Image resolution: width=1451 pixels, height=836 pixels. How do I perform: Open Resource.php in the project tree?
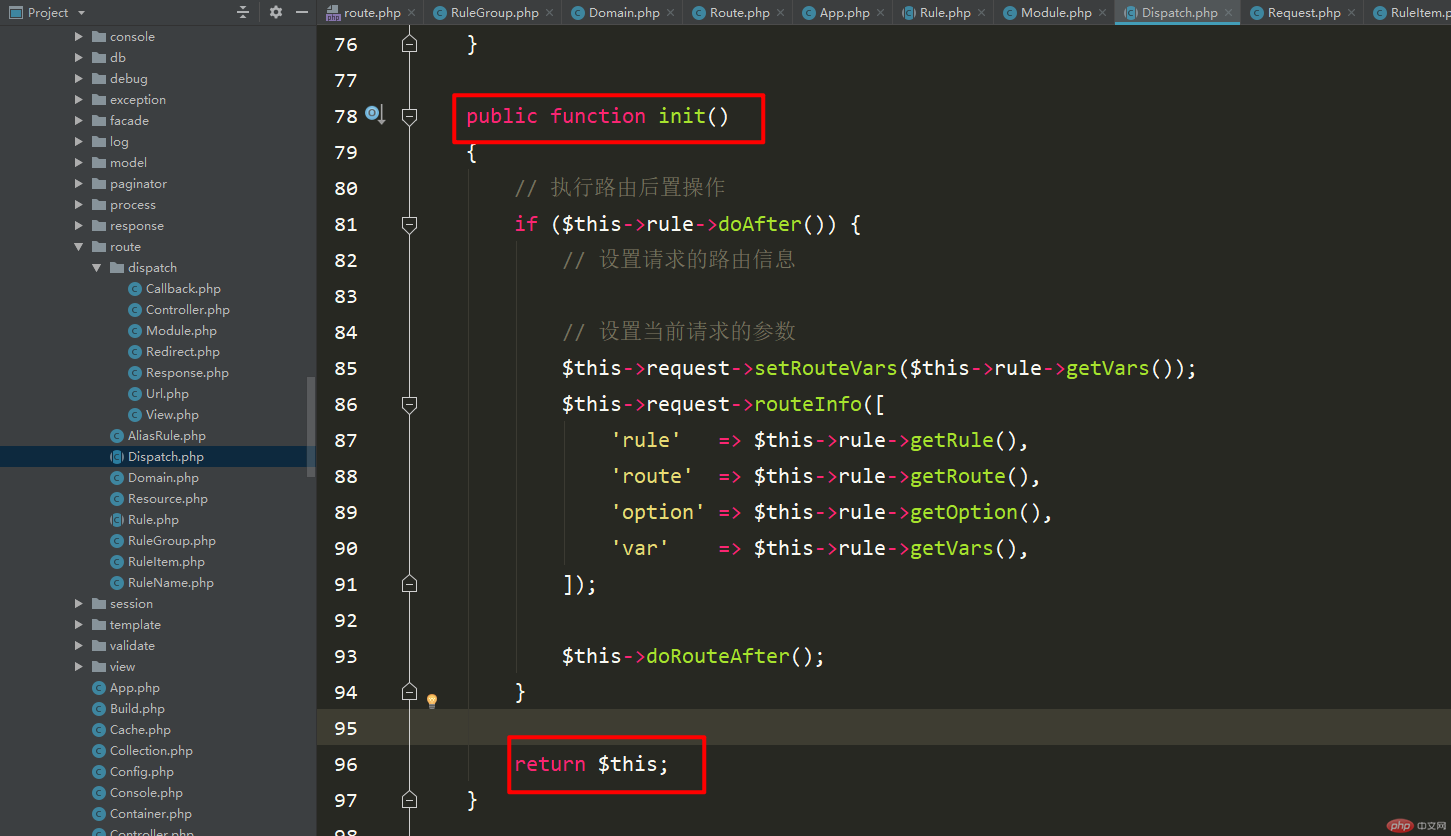click(x=159, y=498)
